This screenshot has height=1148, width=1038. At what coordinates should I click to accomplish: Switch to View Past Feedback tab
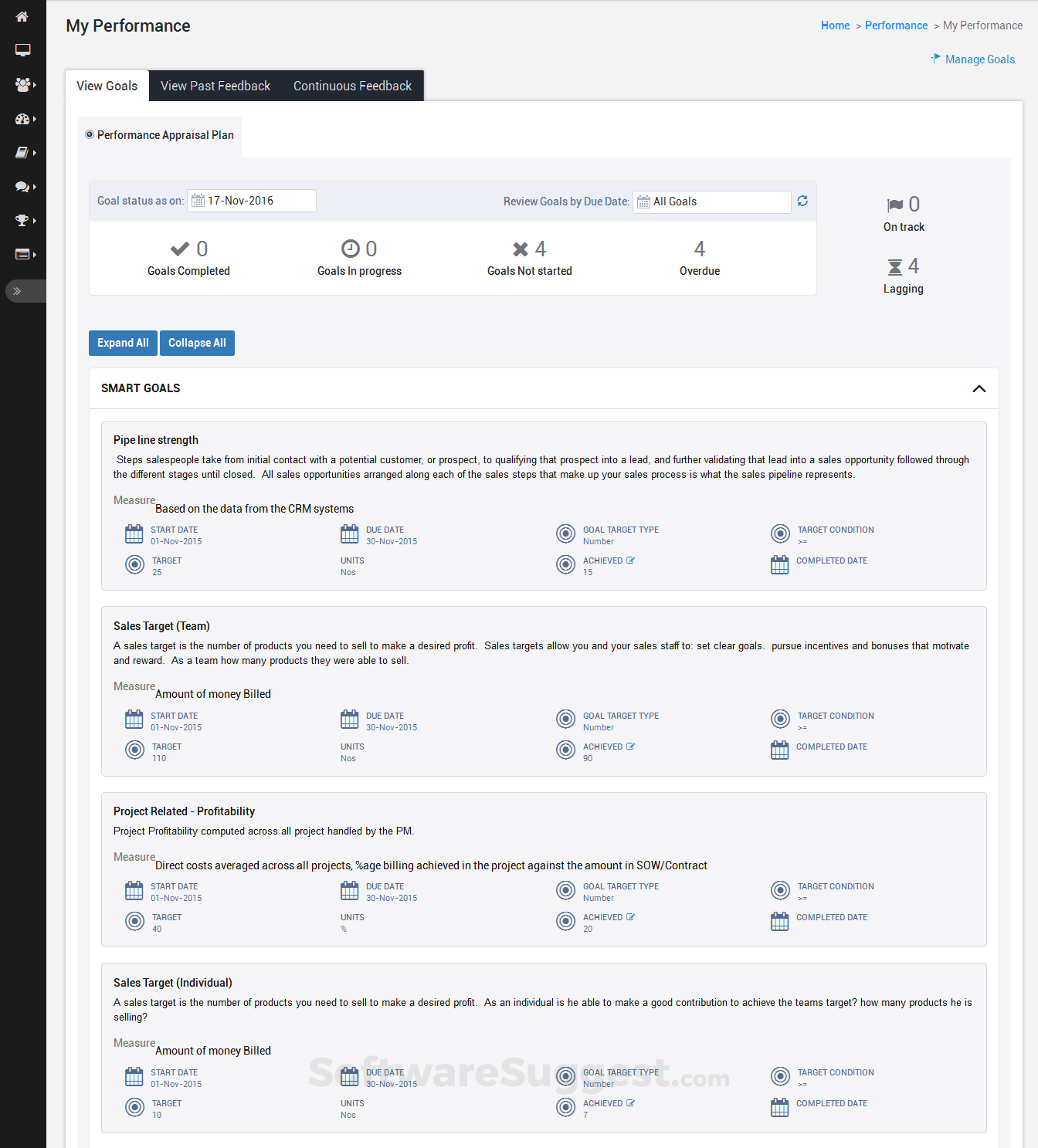click(215, 86)
